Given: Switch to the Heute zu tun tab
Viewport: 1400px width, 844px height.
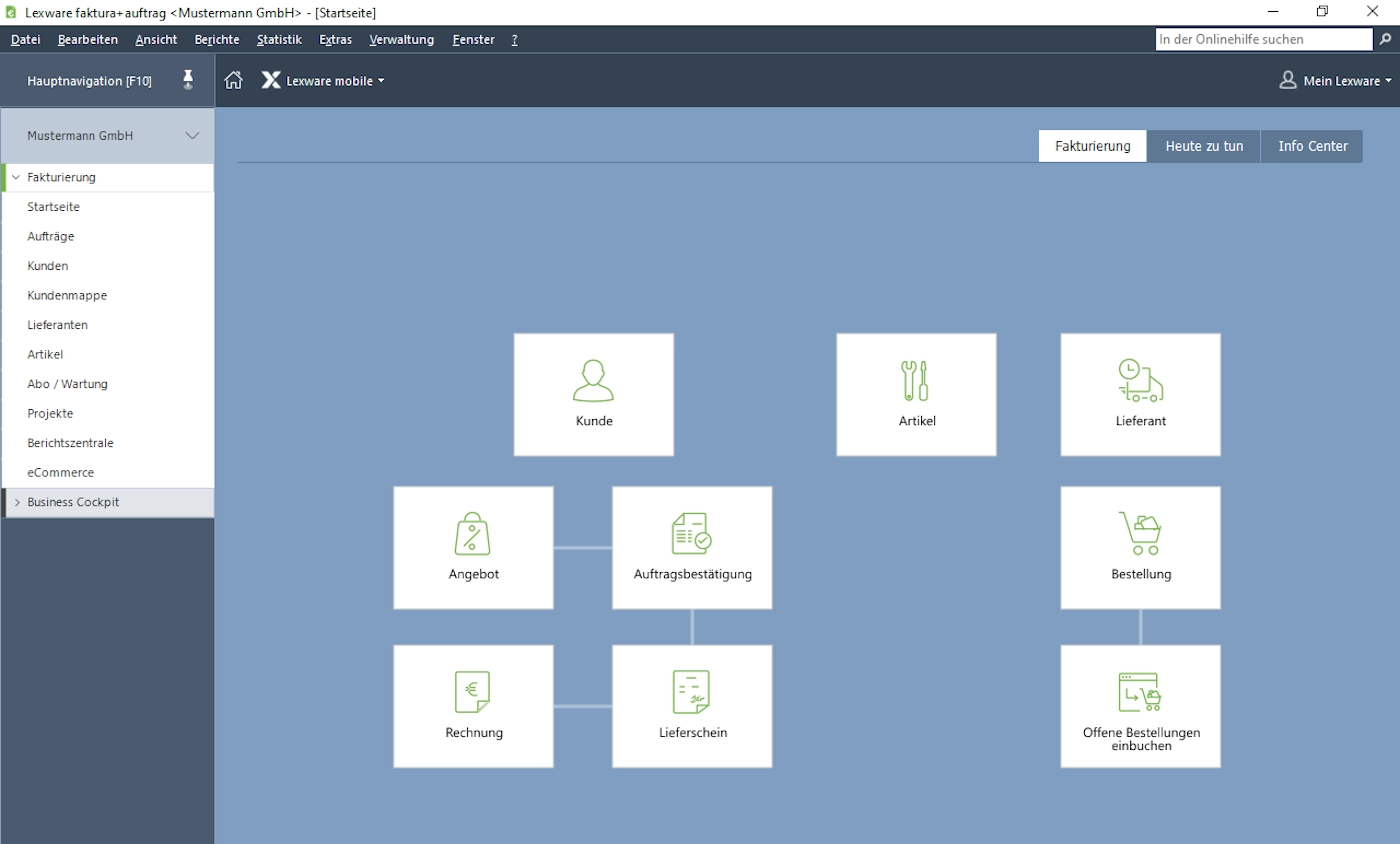Looking at the screenshot, I should pos(1204,146).
